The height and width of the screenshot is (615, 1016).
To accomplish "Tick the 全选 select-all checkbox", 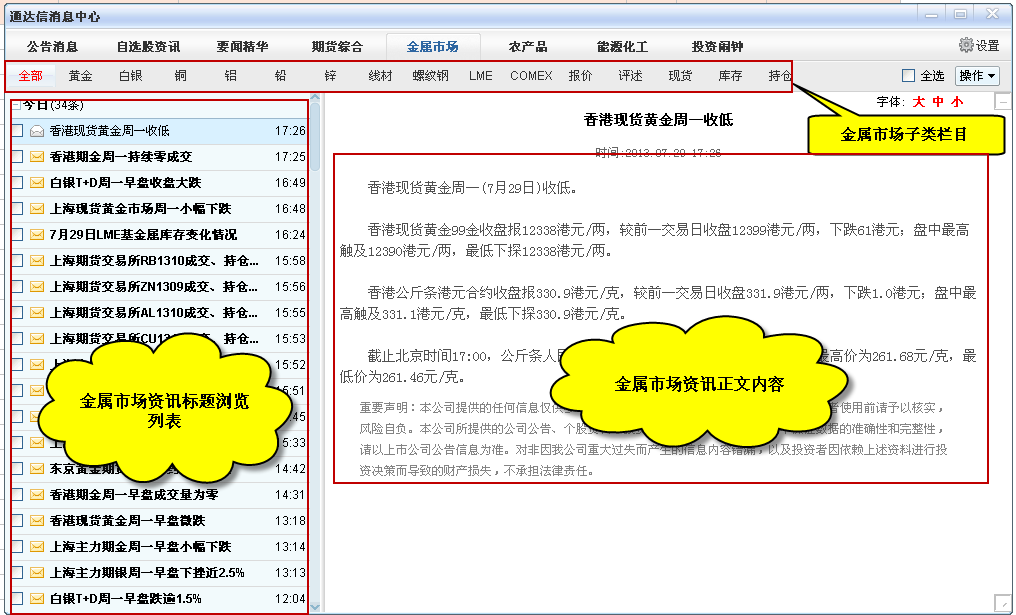I will tap(908, 76).
